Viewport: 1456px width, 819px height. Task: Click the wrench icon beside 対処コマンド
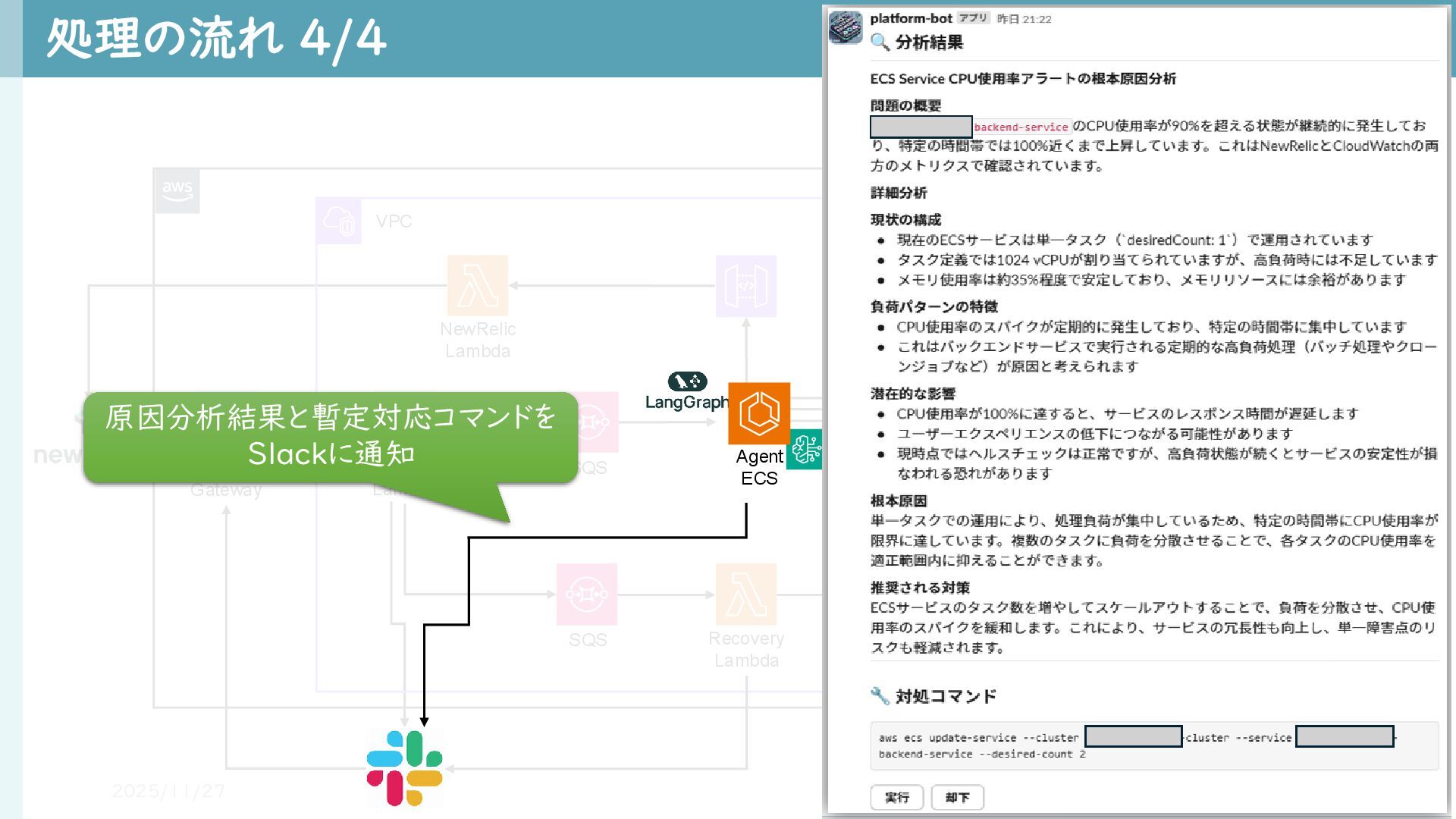880,695
